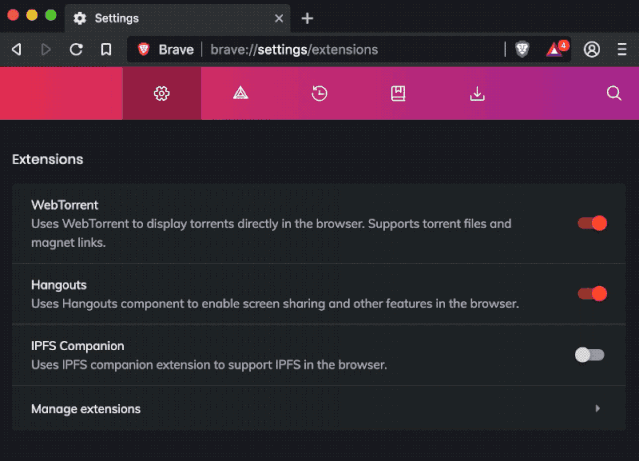The width and height of the screenshot is (639, 461).
Task: Expand the Manage extensions arrow
Action: tap(597, 408)
